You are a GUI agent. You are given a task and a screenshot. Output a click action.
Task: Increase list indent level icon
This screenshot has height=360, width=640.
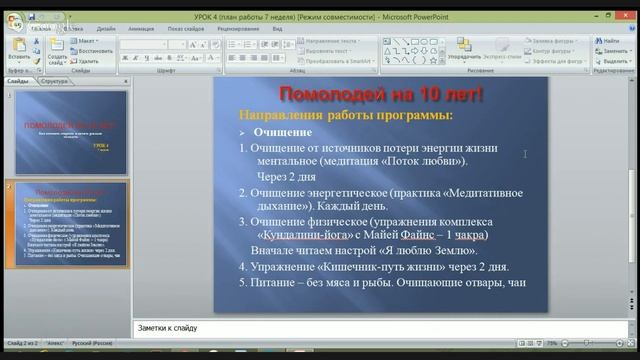point(275,44)
